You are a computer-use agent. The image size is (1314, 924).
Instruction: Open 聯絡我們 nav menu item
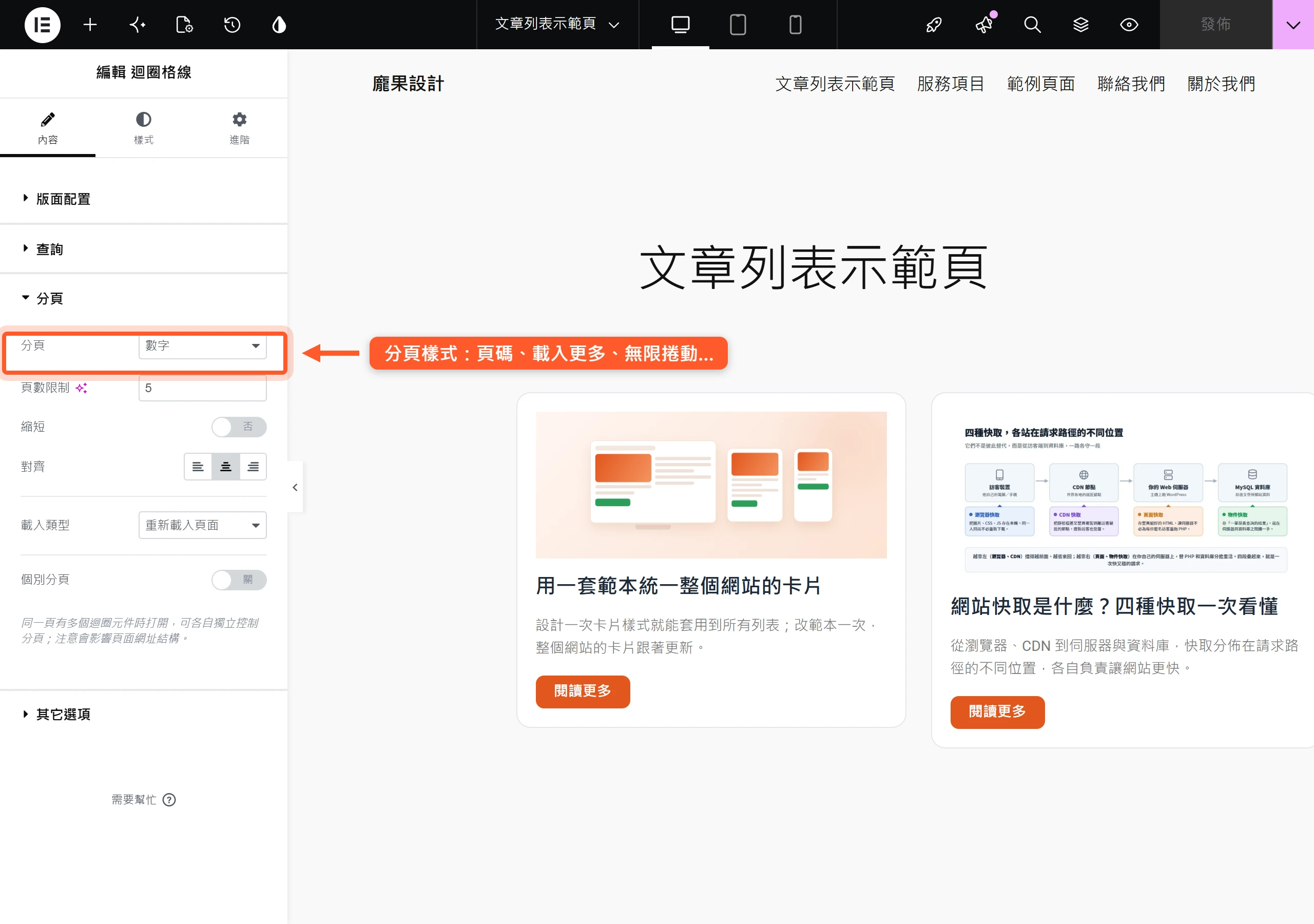[1131, 84]
